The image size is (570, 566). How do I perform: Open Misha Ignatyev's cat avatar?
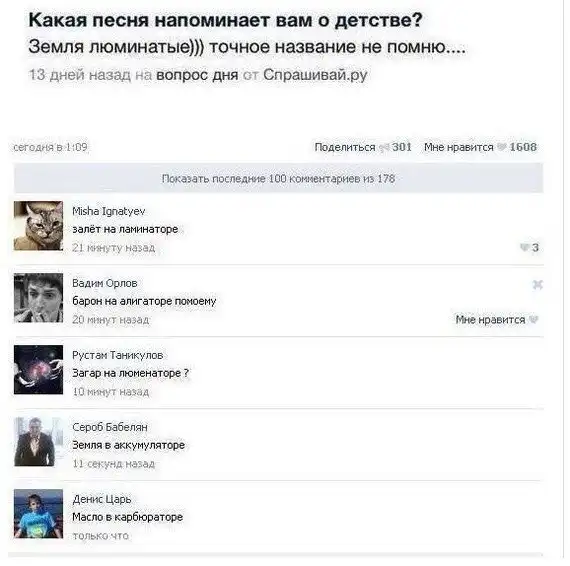(39, 226)
